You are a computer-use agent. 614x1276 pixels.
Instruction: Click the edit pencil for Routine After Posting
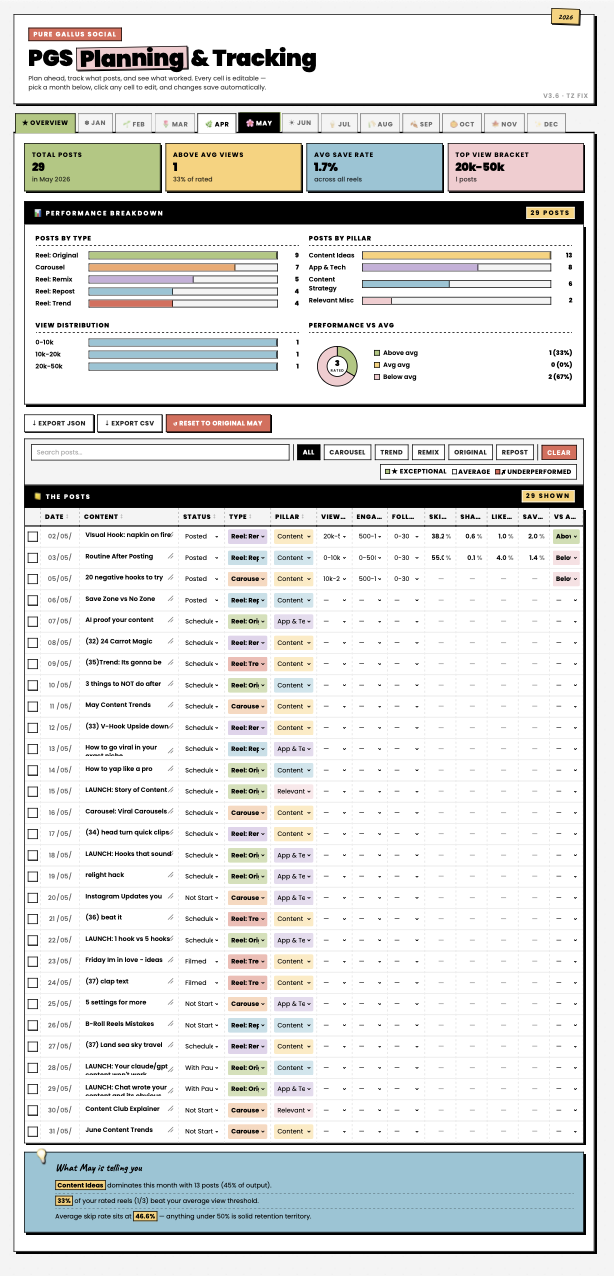pyautogui.click(x=171, y=557)
